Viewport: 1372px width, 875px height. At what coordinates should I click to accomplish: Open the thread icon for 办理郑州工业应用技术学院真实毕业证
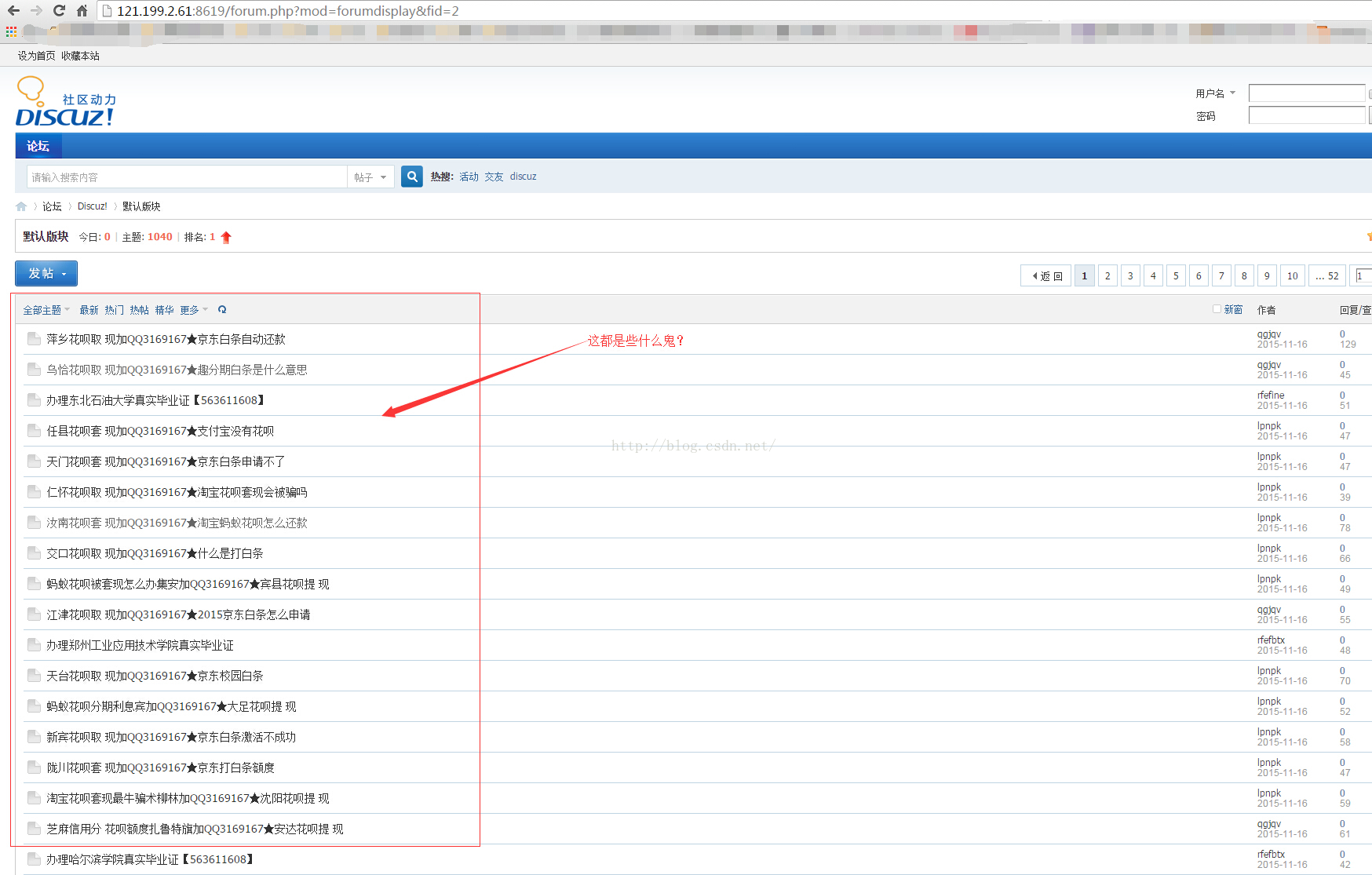34,645
